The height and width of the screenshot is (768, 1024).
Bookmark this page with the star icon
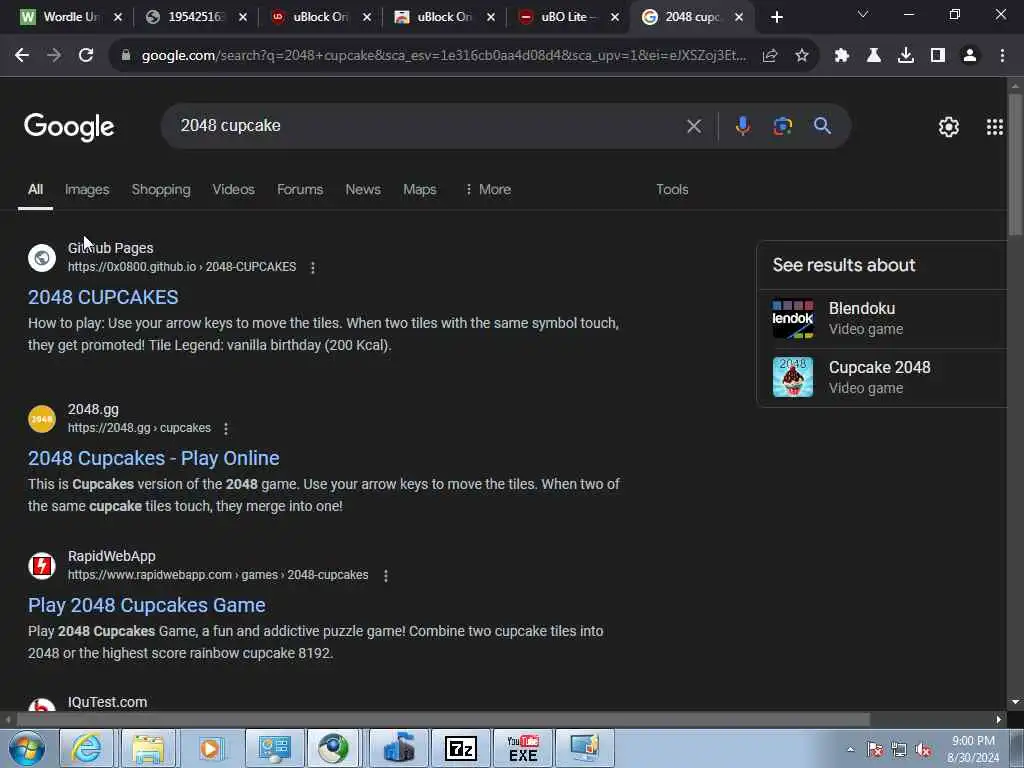point(802,56)
